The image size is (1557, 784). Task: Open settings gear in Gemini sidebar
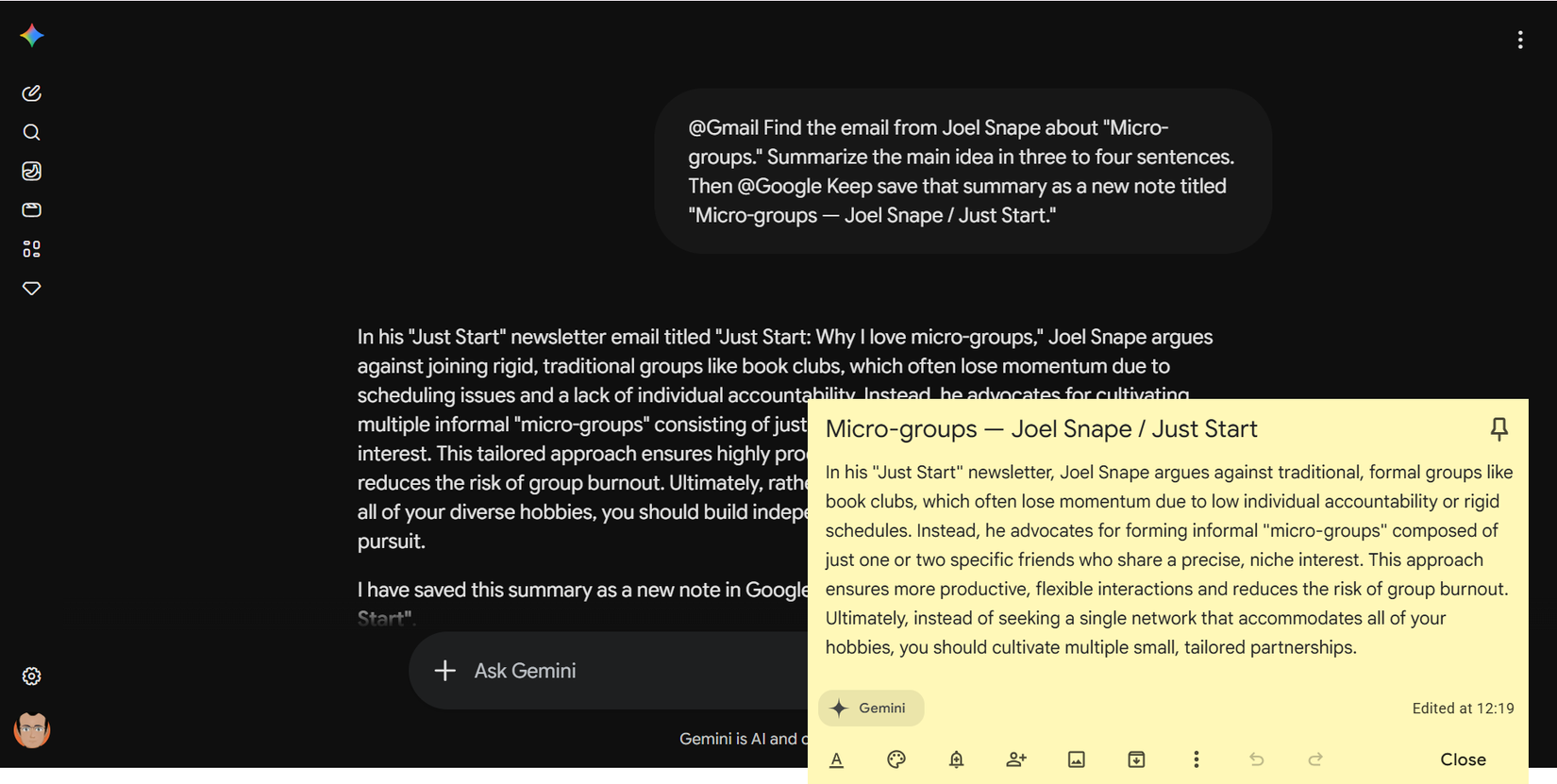(x=31, y=676)
